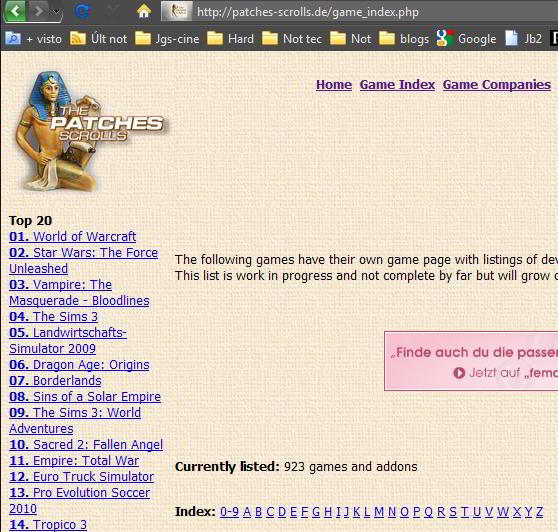The image size is (558, 532).
Task: Select index letter B
Action: click(x=259, y=512)
